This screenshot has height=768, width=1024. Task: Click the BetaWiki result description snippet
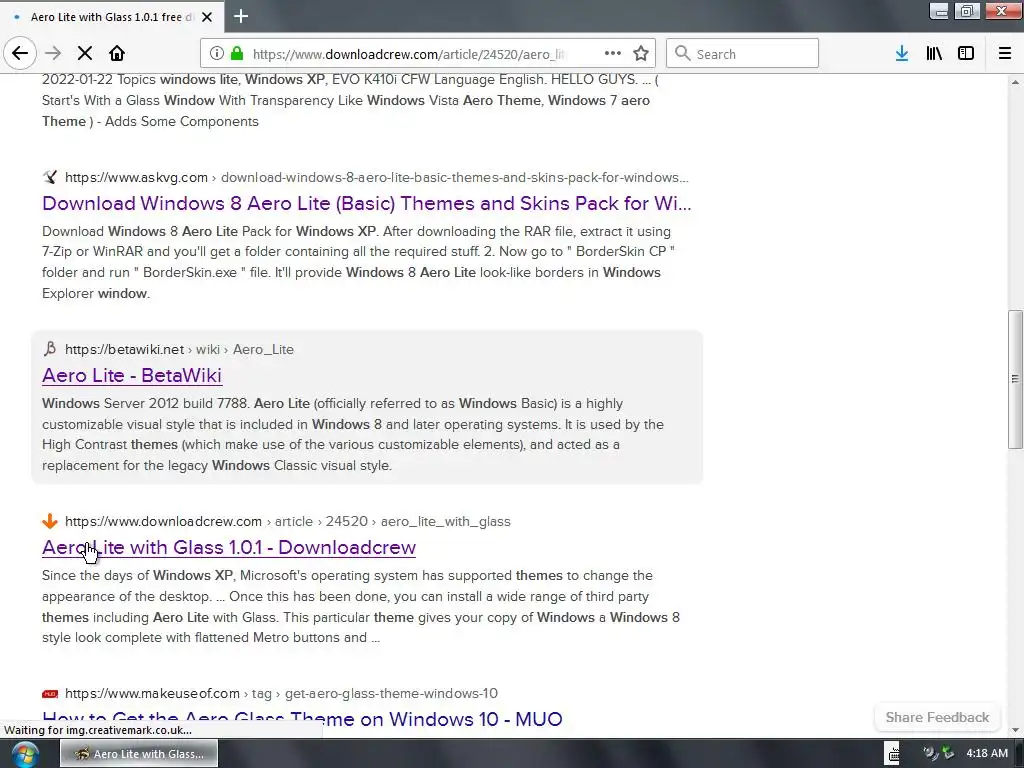point(353,434)
